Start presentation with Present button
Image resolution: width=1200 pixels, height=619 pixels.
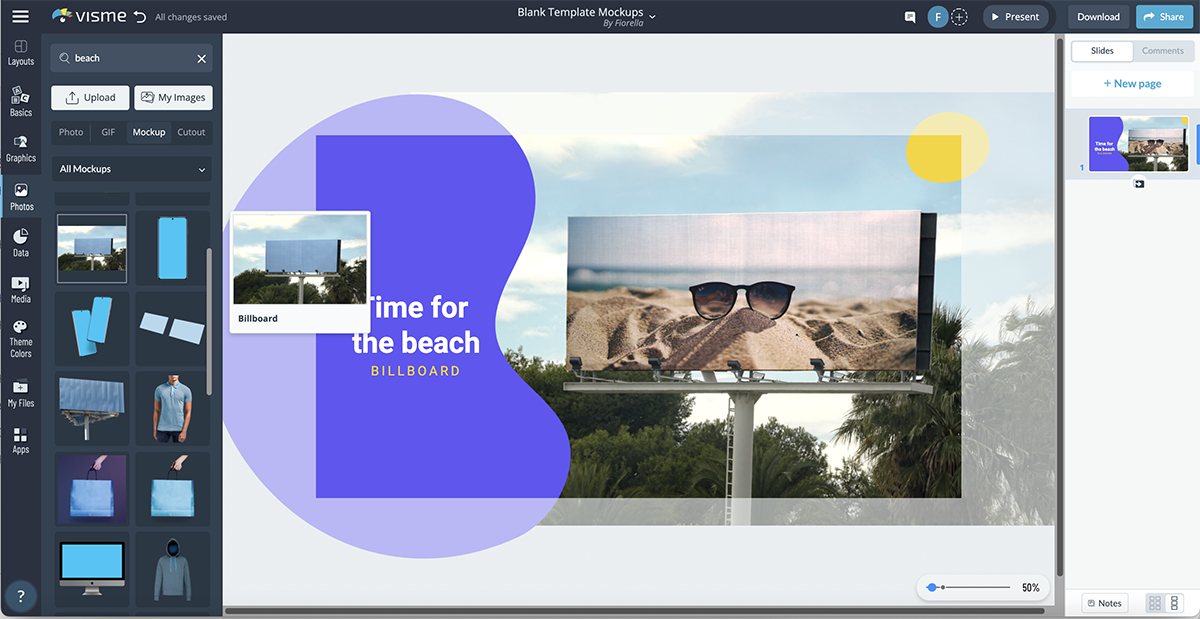(x=1016, y=16)
